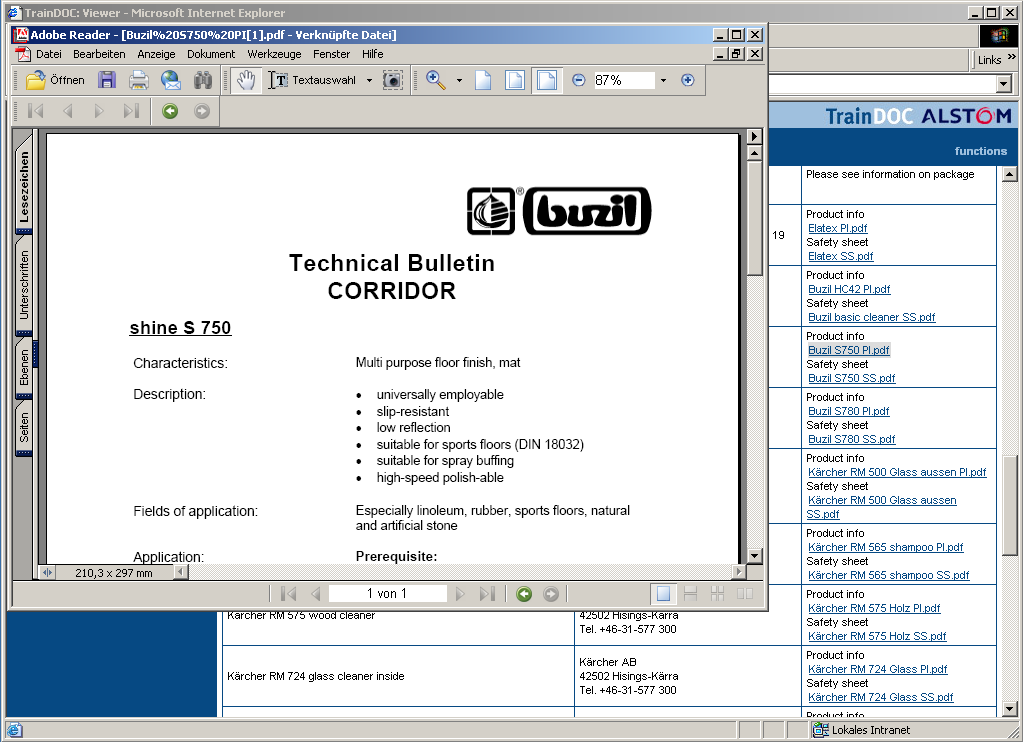Click the PDF horizontal scrollbar track
This screenshot has width=1023, height=742.
tap(459, 572)
